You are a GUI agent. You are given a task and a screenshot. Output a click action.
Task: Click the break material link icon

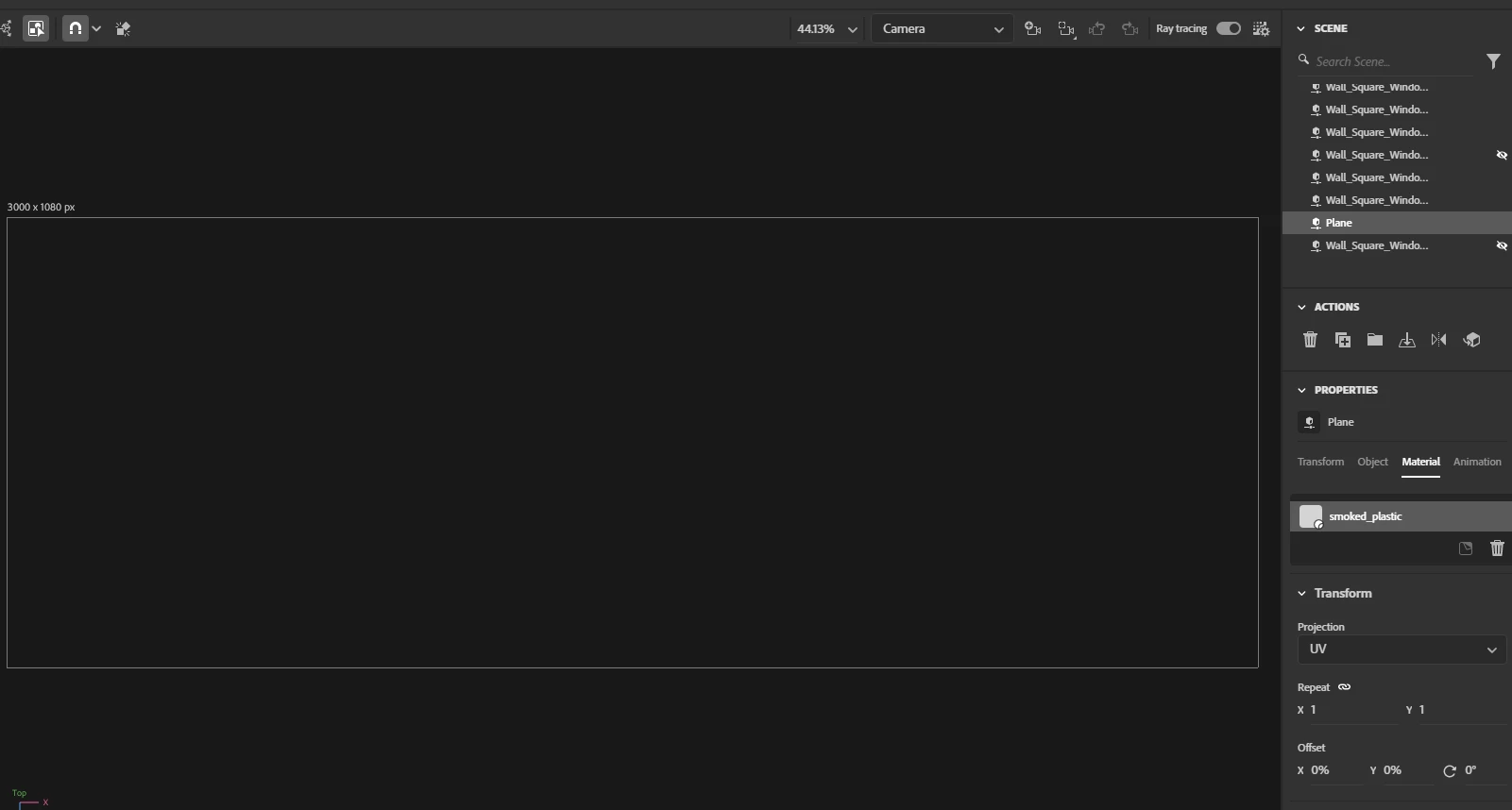coord(1466,548)
